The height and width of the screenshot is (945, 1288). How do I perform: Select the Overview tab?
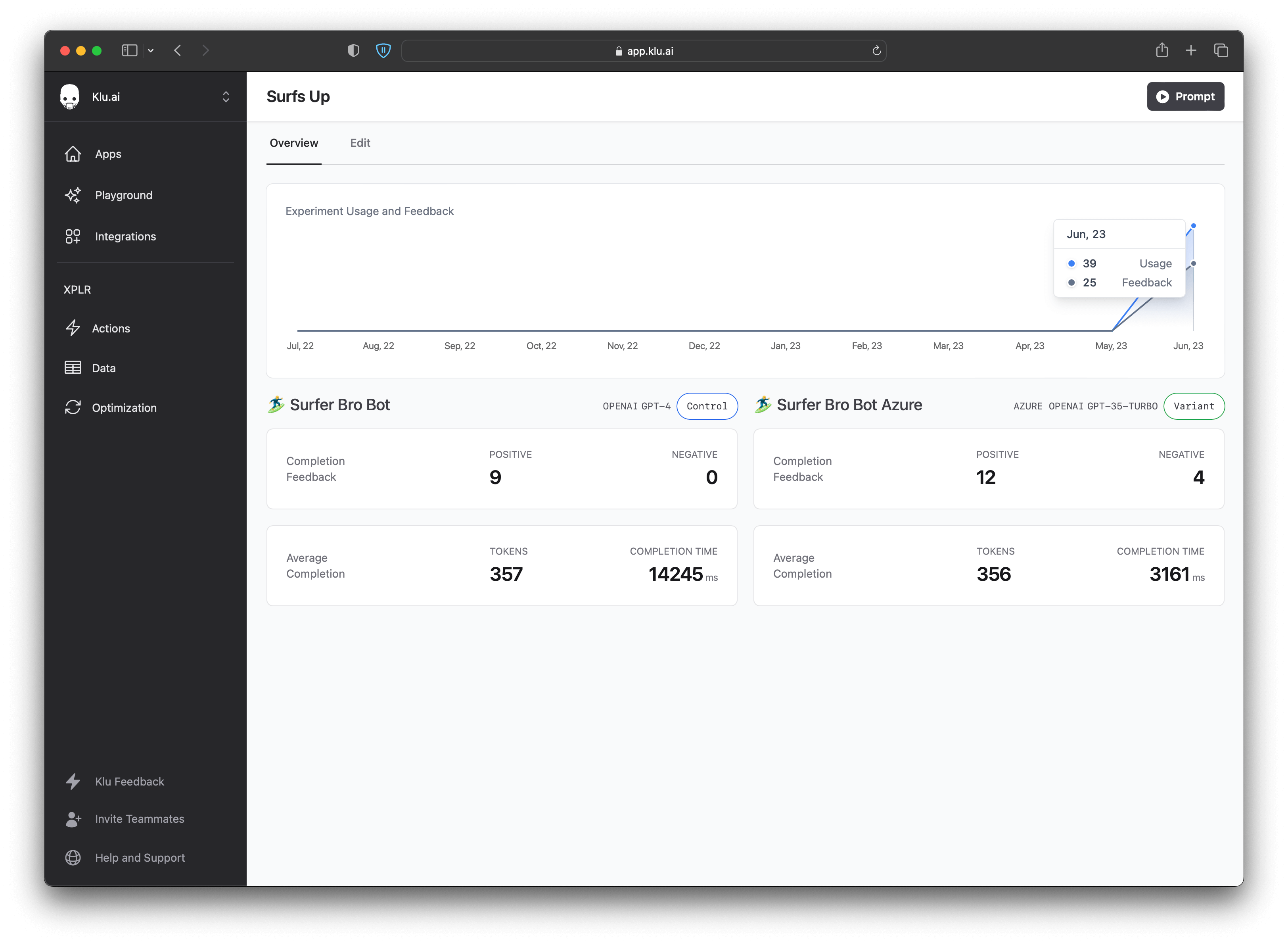[294, 143]
